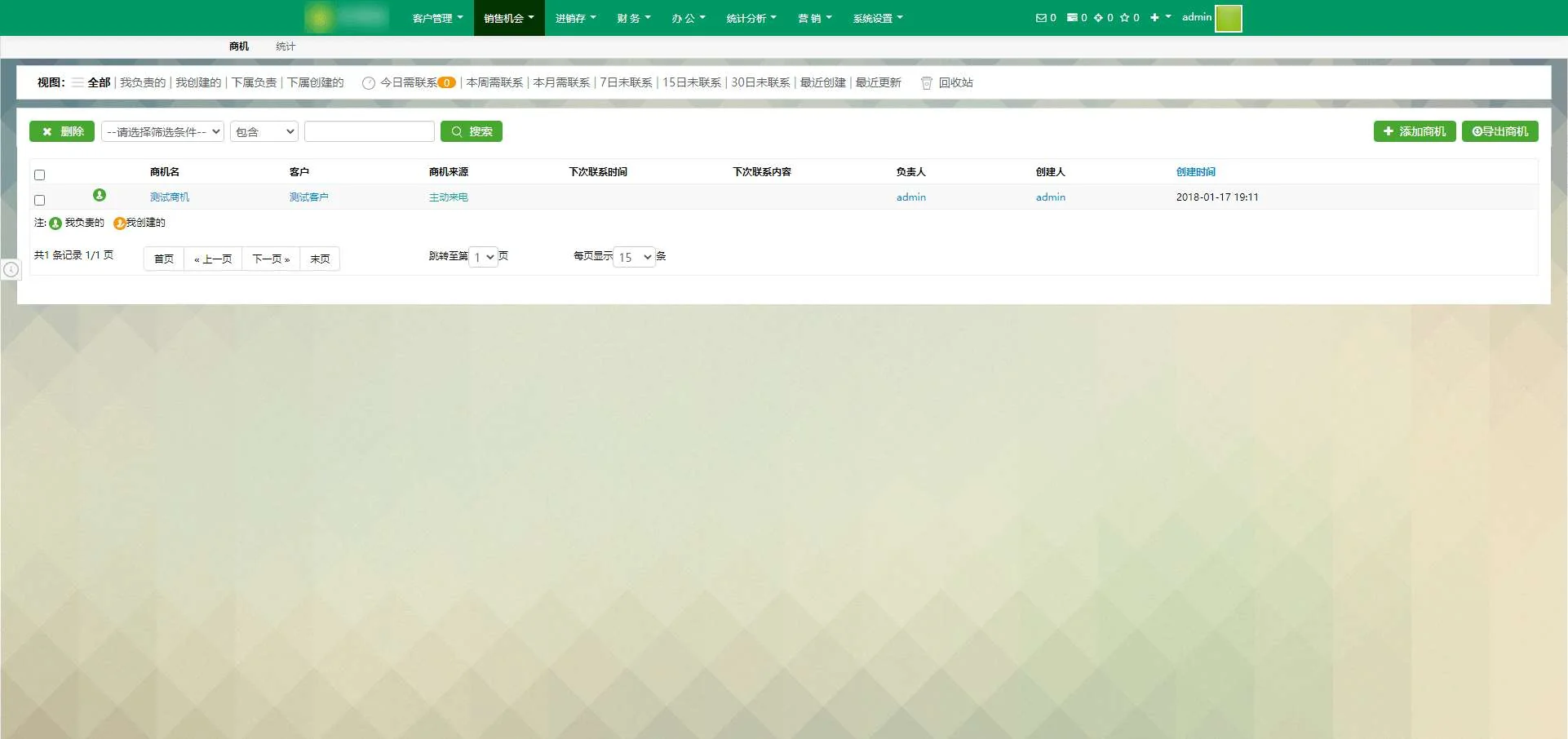Open the 客户管理 menu
The image size is (1568, 739).
click(x=437, y=18)
